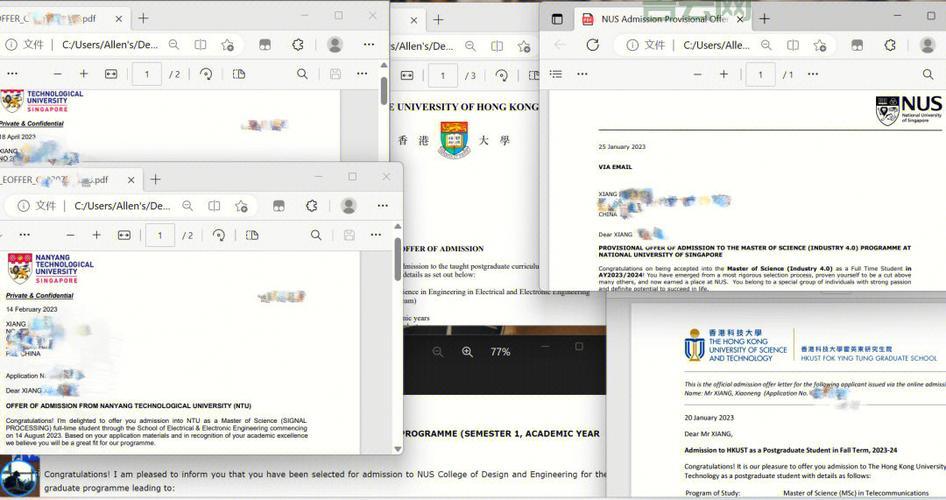Open browser settings menu in top-left NTU window
946x500 pixels.
(x=370, y=45)
